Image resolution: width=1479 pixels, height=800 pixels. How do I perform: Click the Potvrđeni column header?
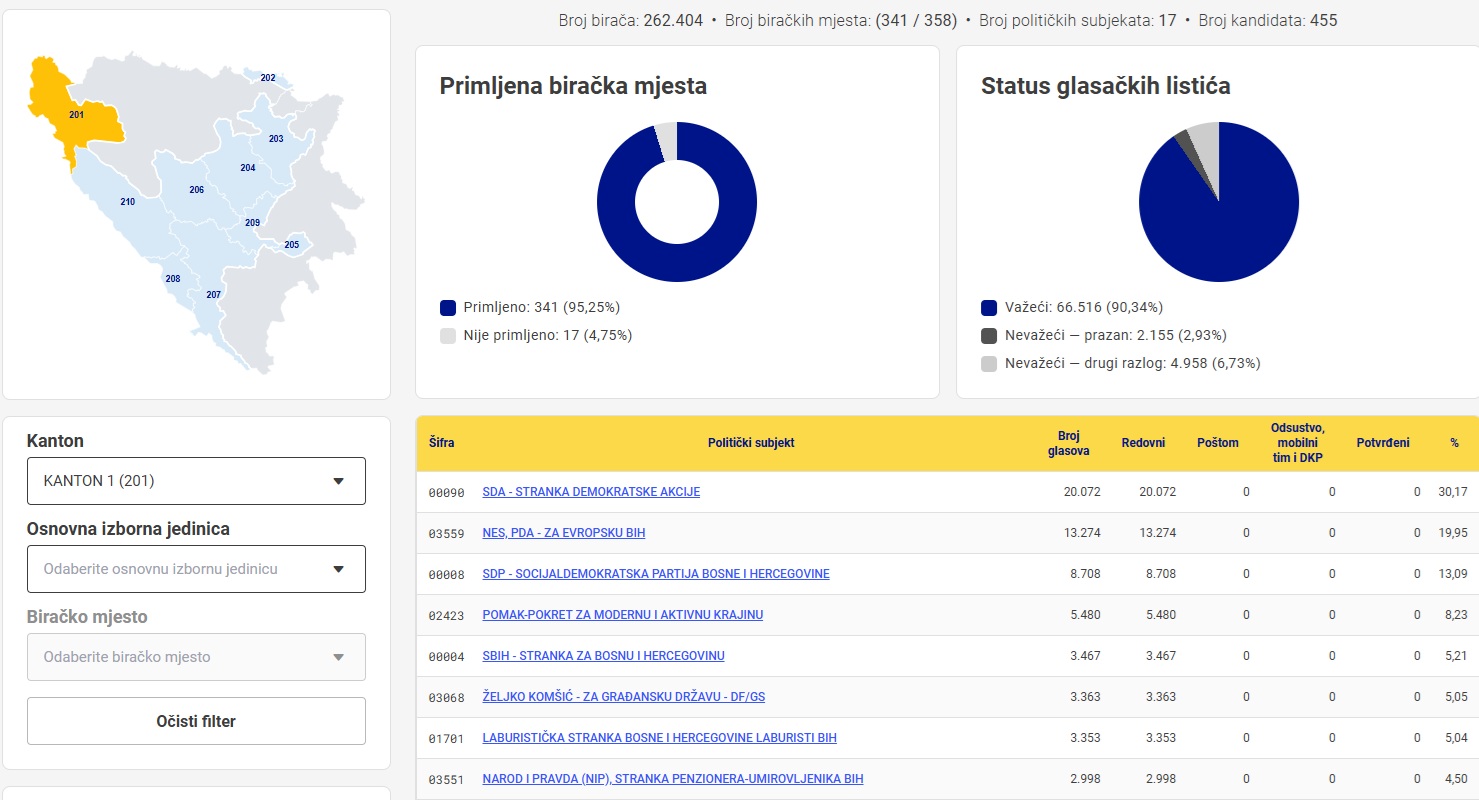tap(1383, 443)
